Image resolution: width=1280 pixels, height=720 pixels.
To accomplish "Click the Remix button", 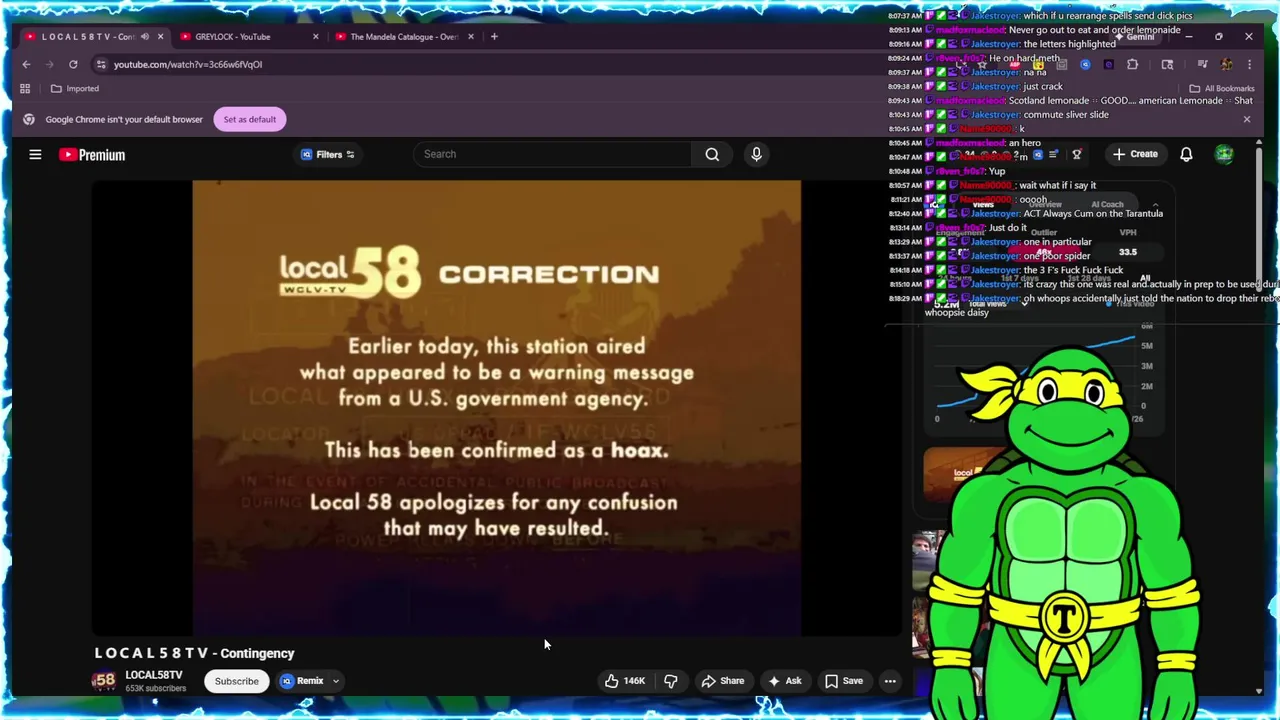I will (302, 681).
